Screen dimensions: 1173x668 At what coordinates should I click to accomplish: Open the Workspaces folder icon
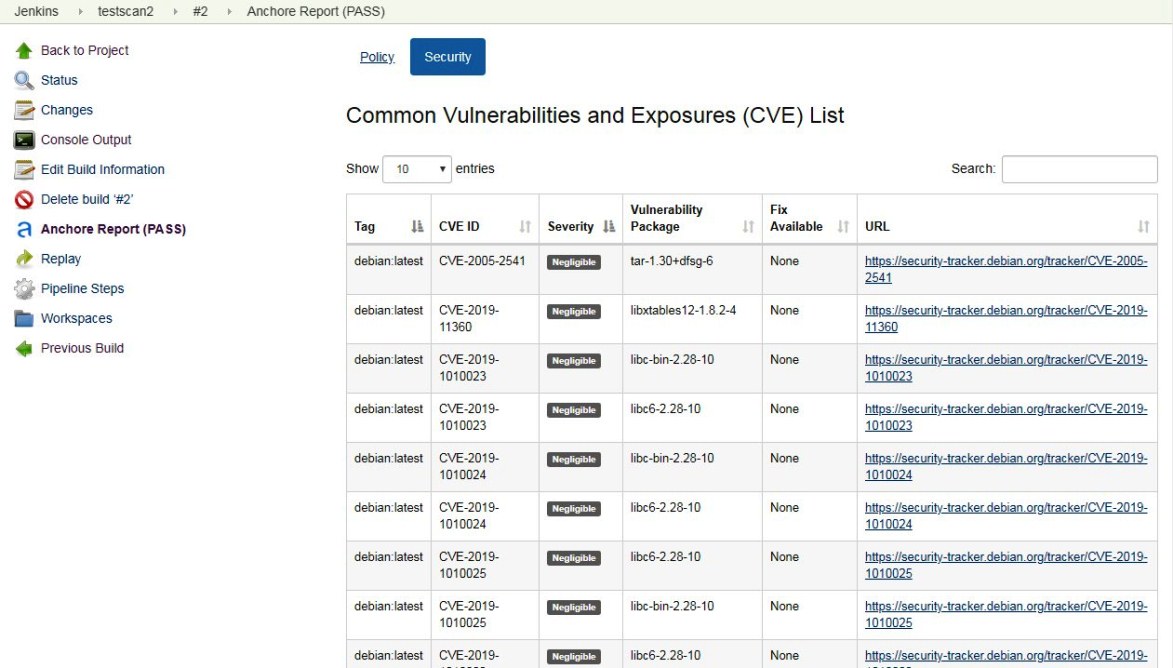[x=22, y=318]
